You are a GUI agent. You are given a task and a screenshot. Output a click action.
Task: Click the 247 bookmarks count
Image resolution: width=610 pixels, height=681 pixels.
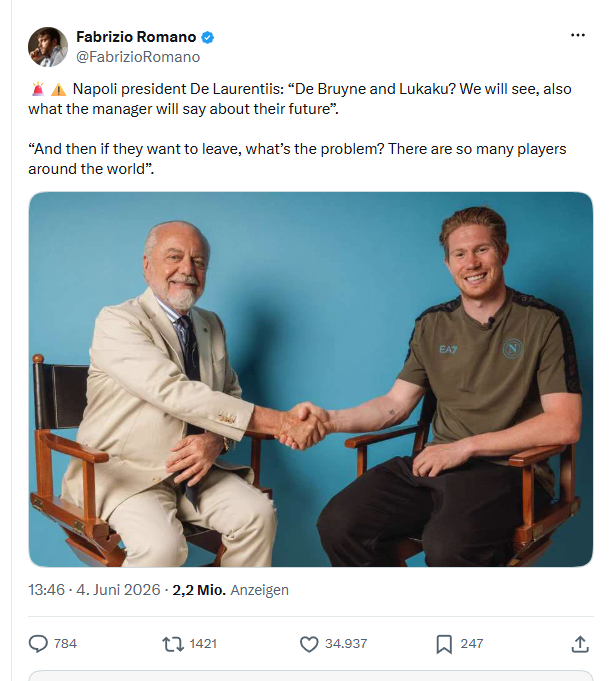pos(472,644)
